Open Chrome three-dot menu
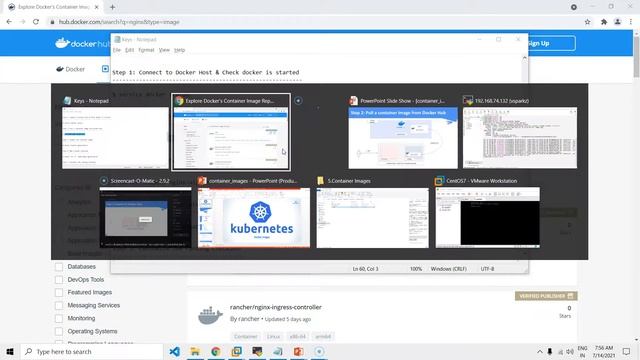 [x=631, y=22]
